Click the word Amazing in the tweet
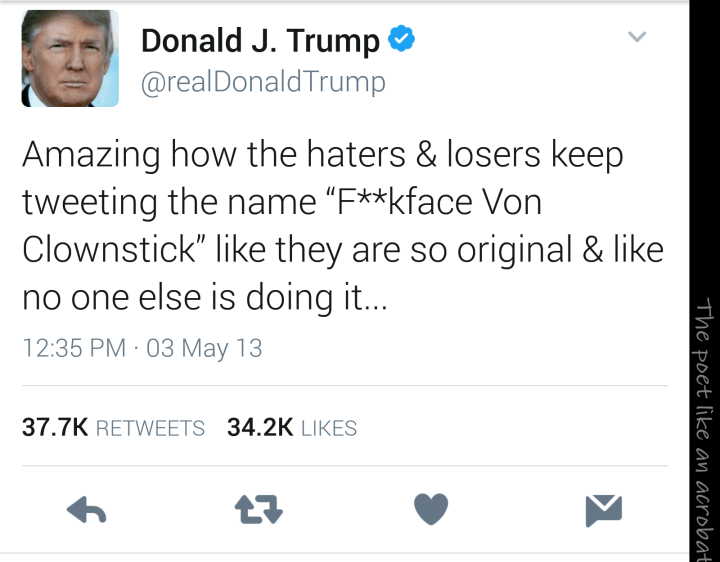720x562 pixels. coord(91,156)
